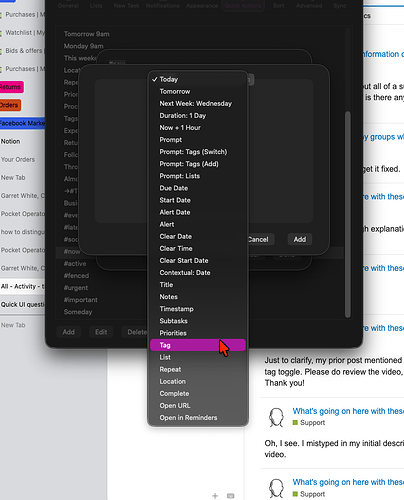404x500 pixels.
Task: Choose List from the action menu
Action: 198,357
